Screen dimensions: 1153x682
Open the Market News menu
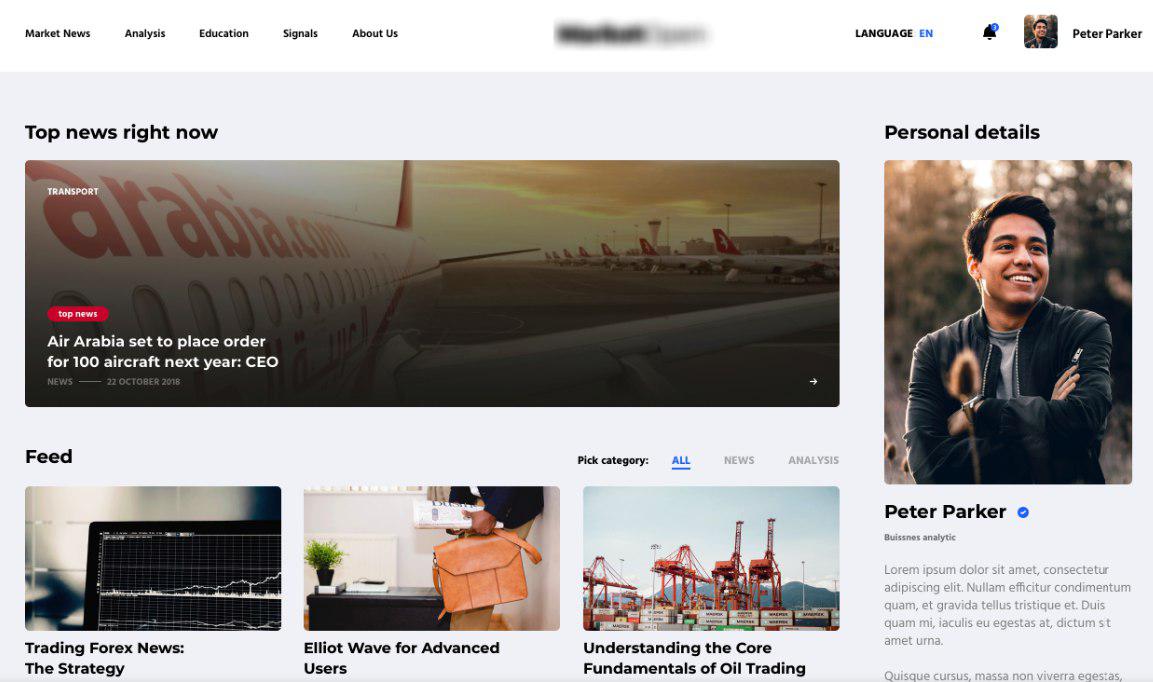pyautogui.click(x=57, y=33)
